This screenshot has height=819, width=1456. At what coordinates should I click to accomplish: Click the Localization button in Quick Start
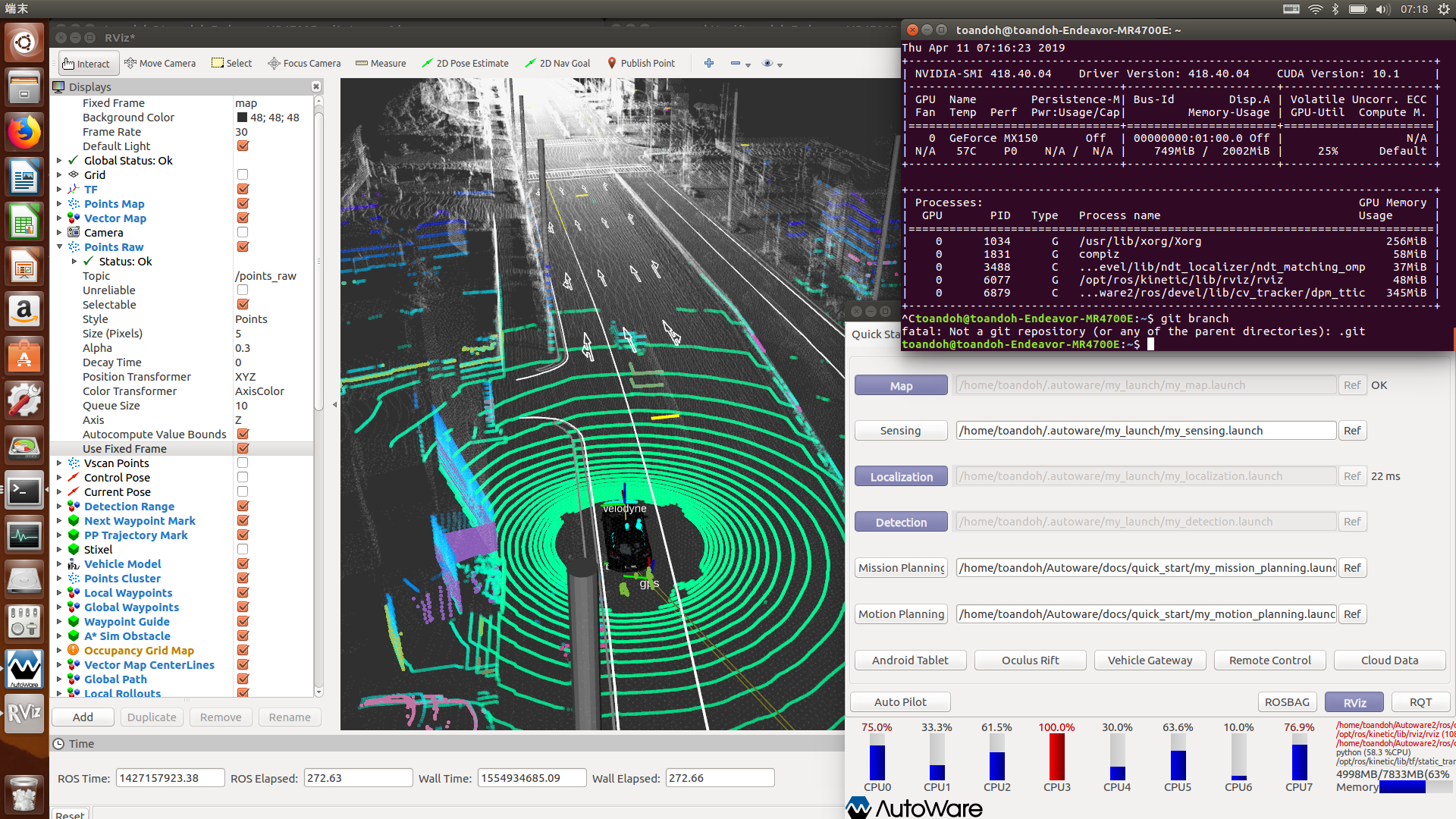tap(901, 477)
